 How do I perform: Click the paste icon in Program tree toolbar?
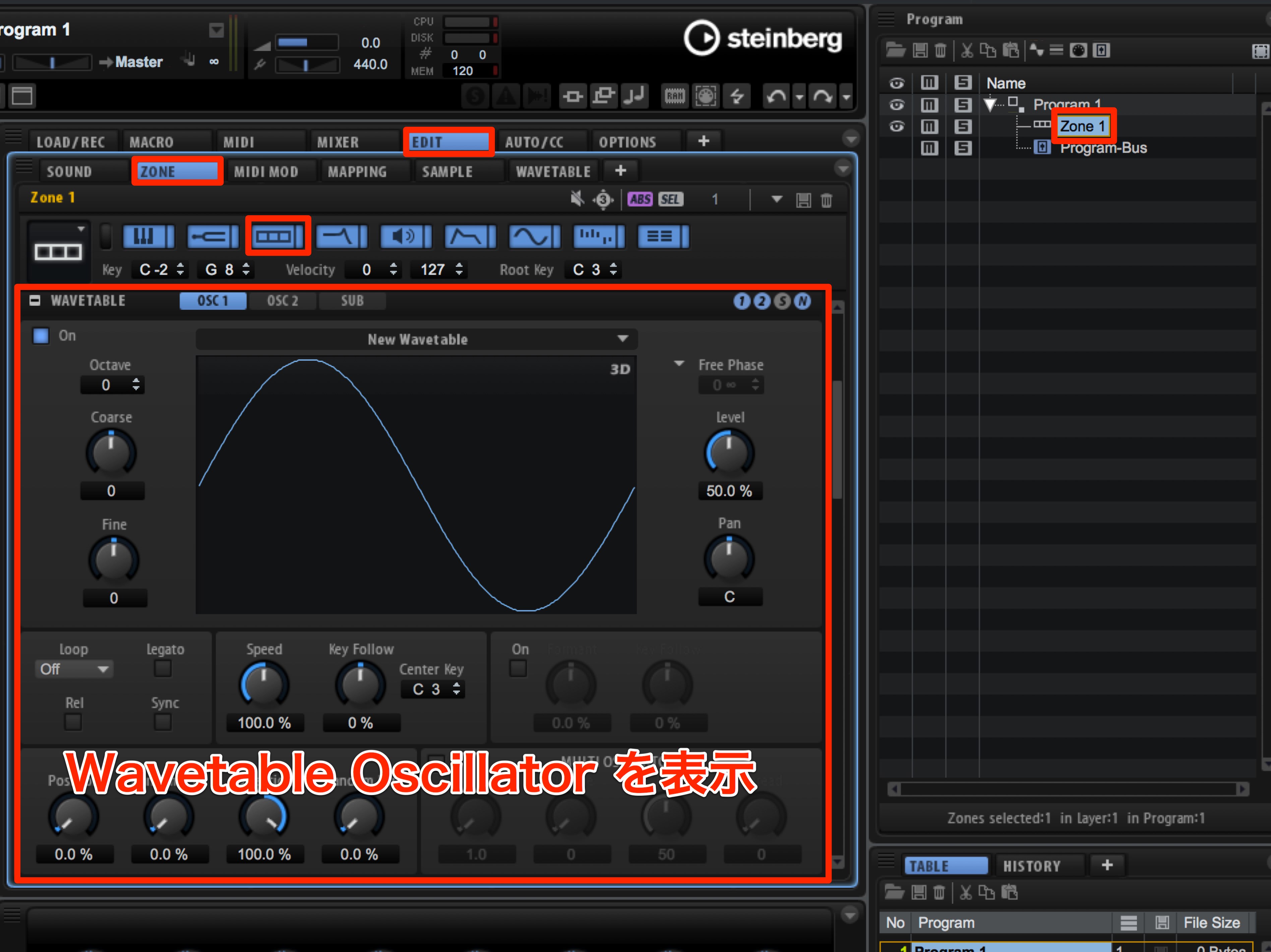(1010, 51)
